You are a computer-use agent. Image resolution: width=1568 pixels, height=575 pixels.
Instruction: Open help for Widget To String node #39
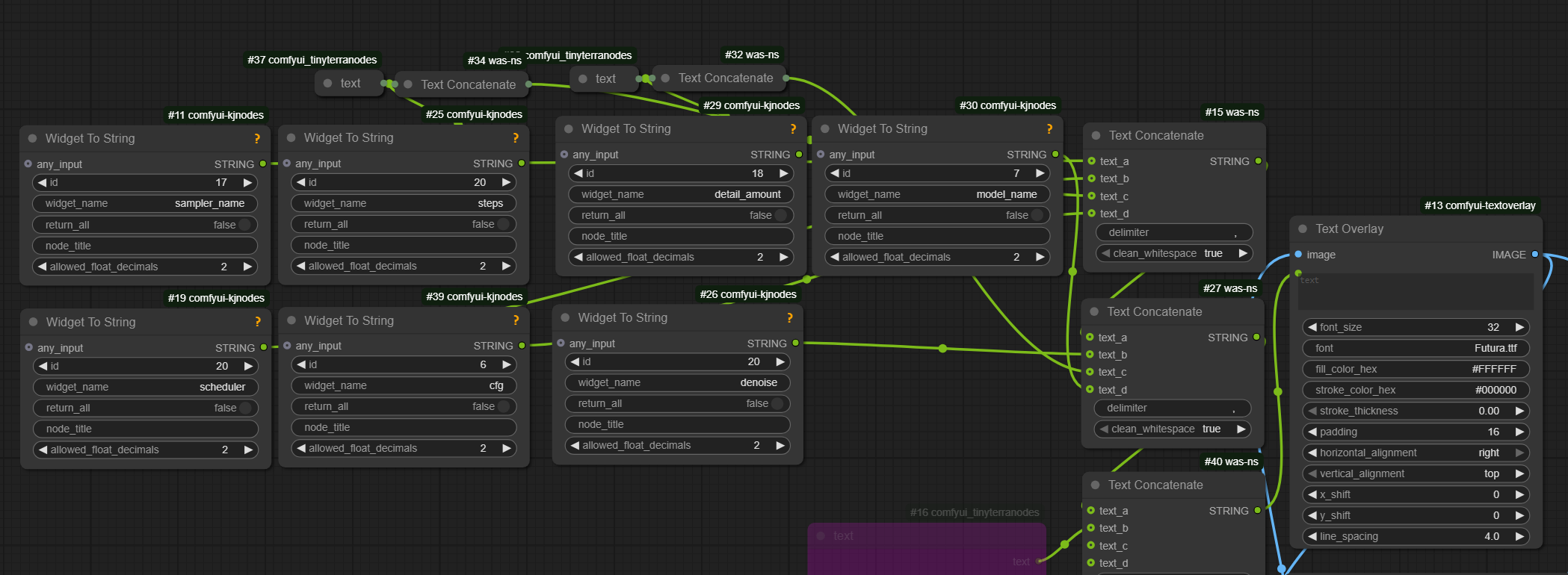516,320
